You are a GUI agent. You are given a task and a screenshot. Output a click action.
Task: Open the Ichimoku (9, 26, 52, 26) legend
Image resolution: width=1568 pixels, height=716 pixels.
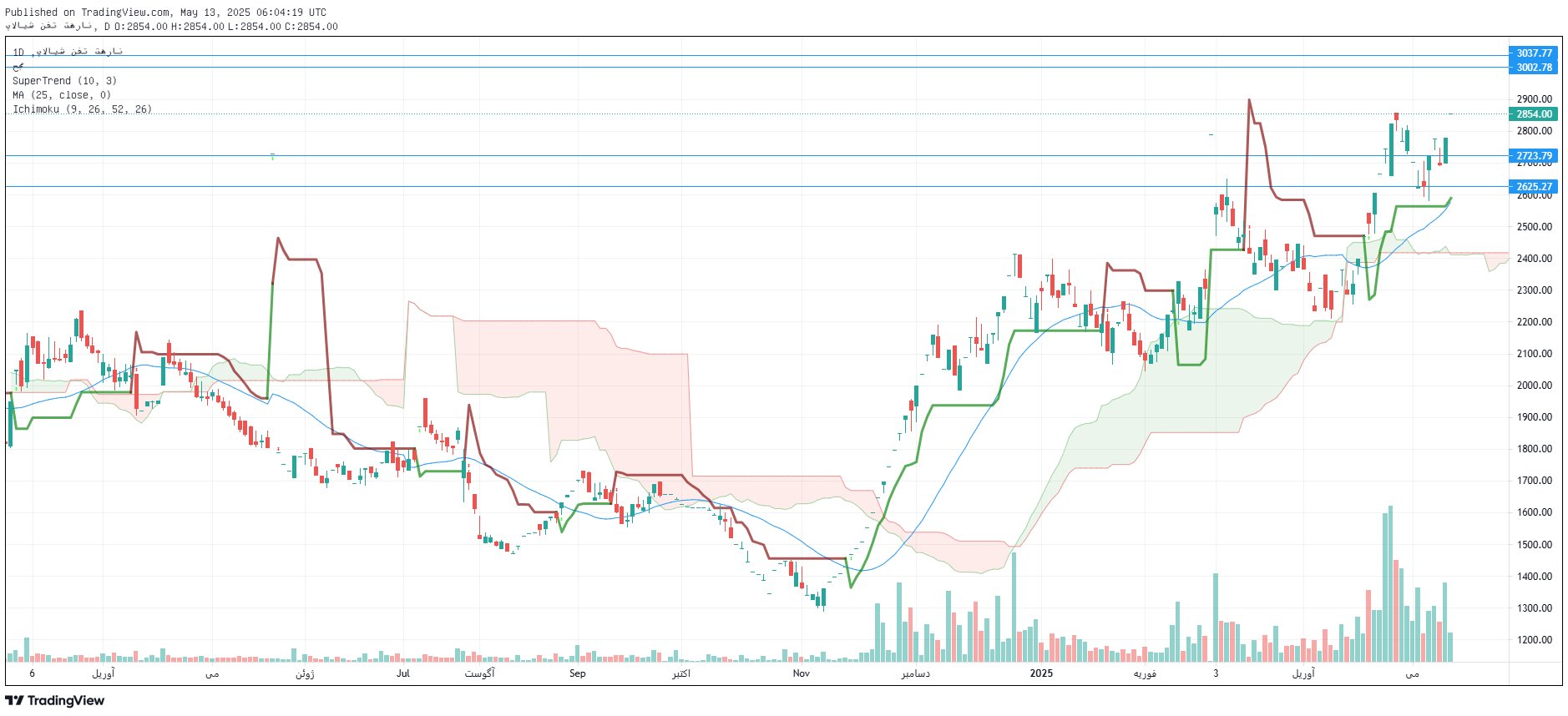click(x=82, y=109)
